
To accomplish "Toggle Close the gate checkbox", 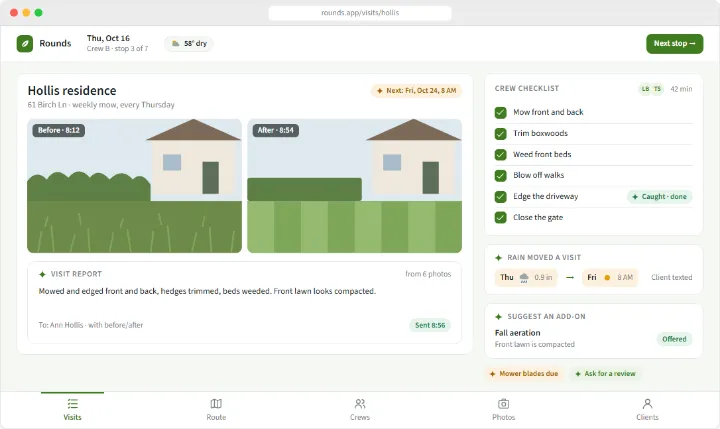I will click(x=501, y=218).
